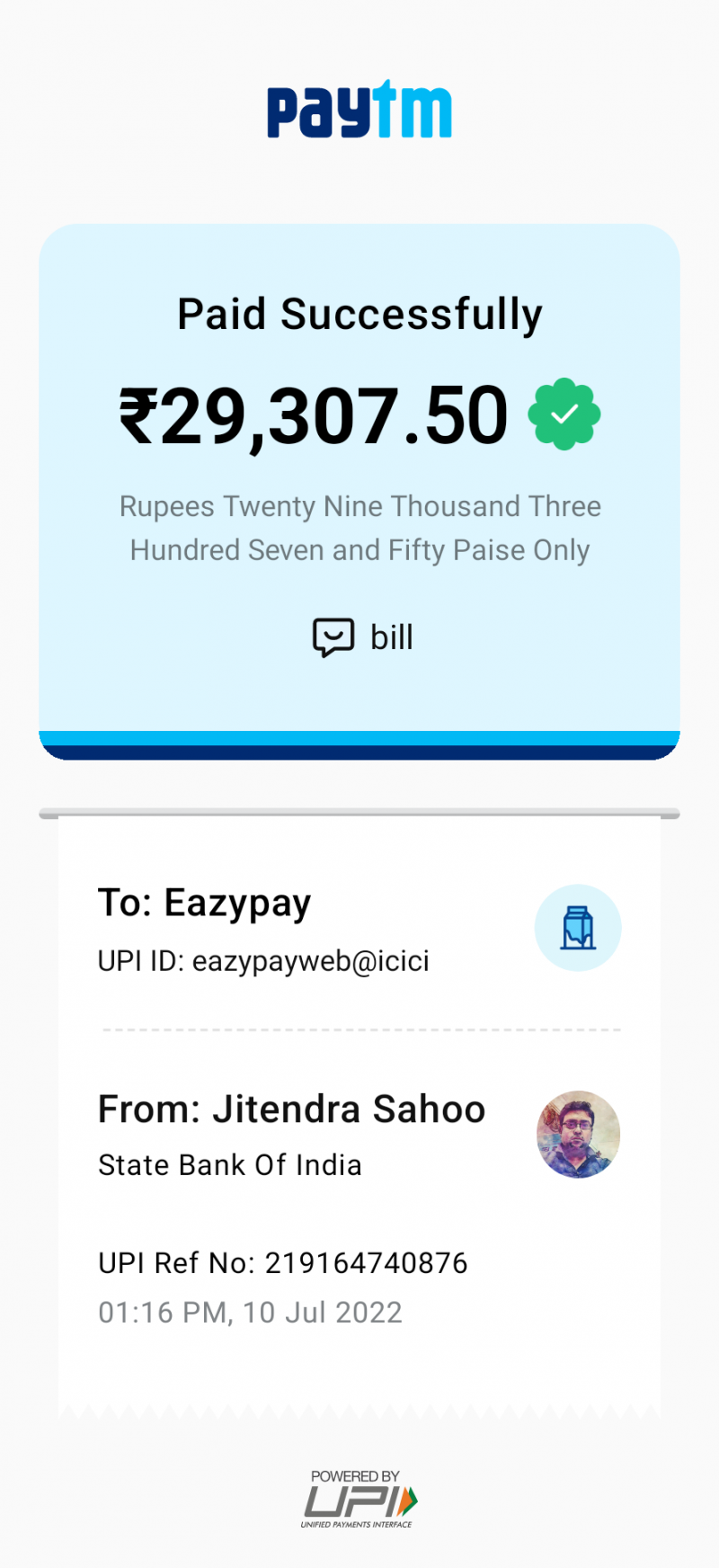Viewport: 719px width, 1568px height.
Task: Click the gray receipt slot bar
Action: pyautogui.click(x=359, y=814)
